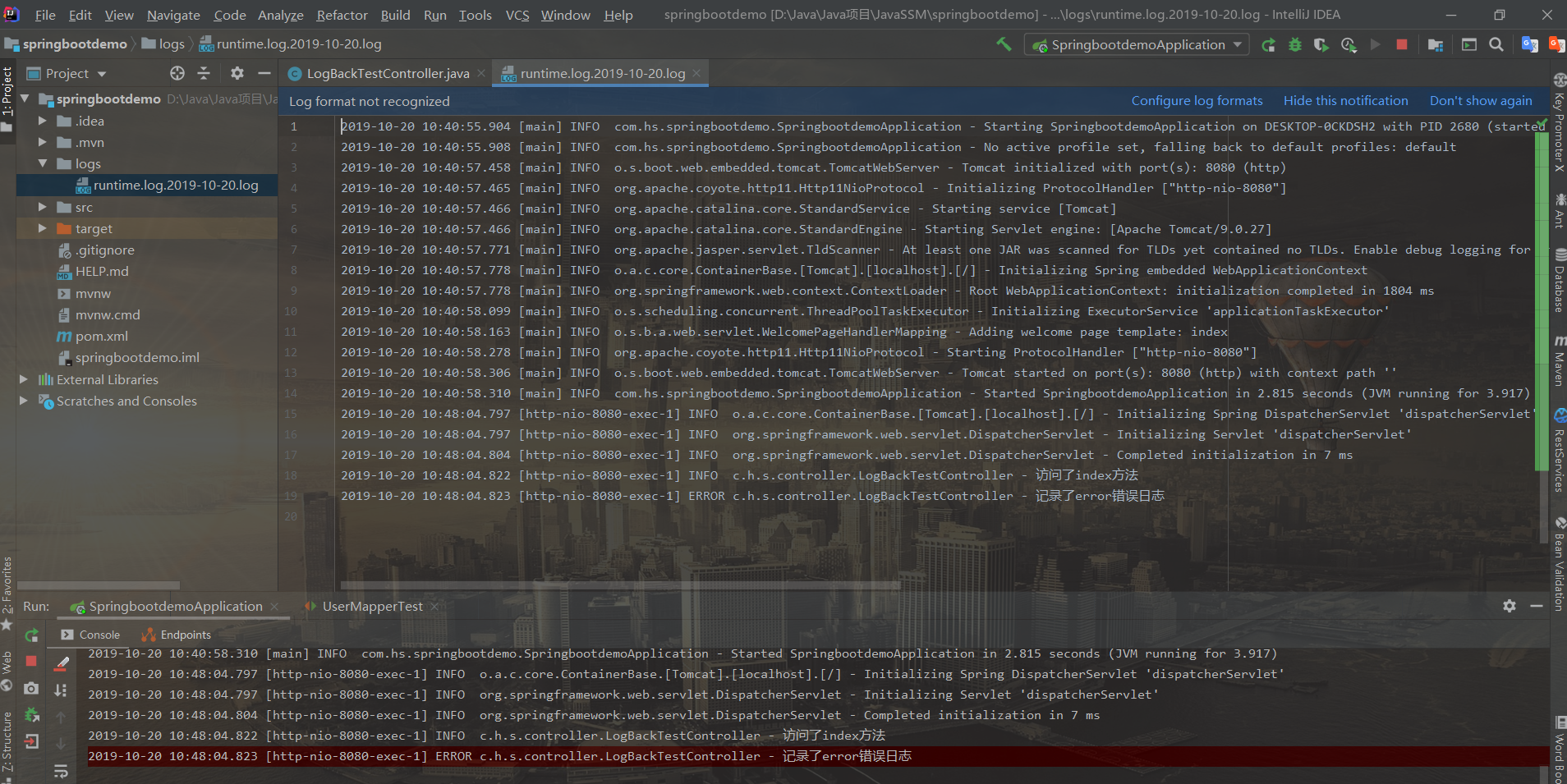This screenshot has height=784, width=1567.
Task: Toggle Scroll to End in the console
Action: click(x=61, y=690)
